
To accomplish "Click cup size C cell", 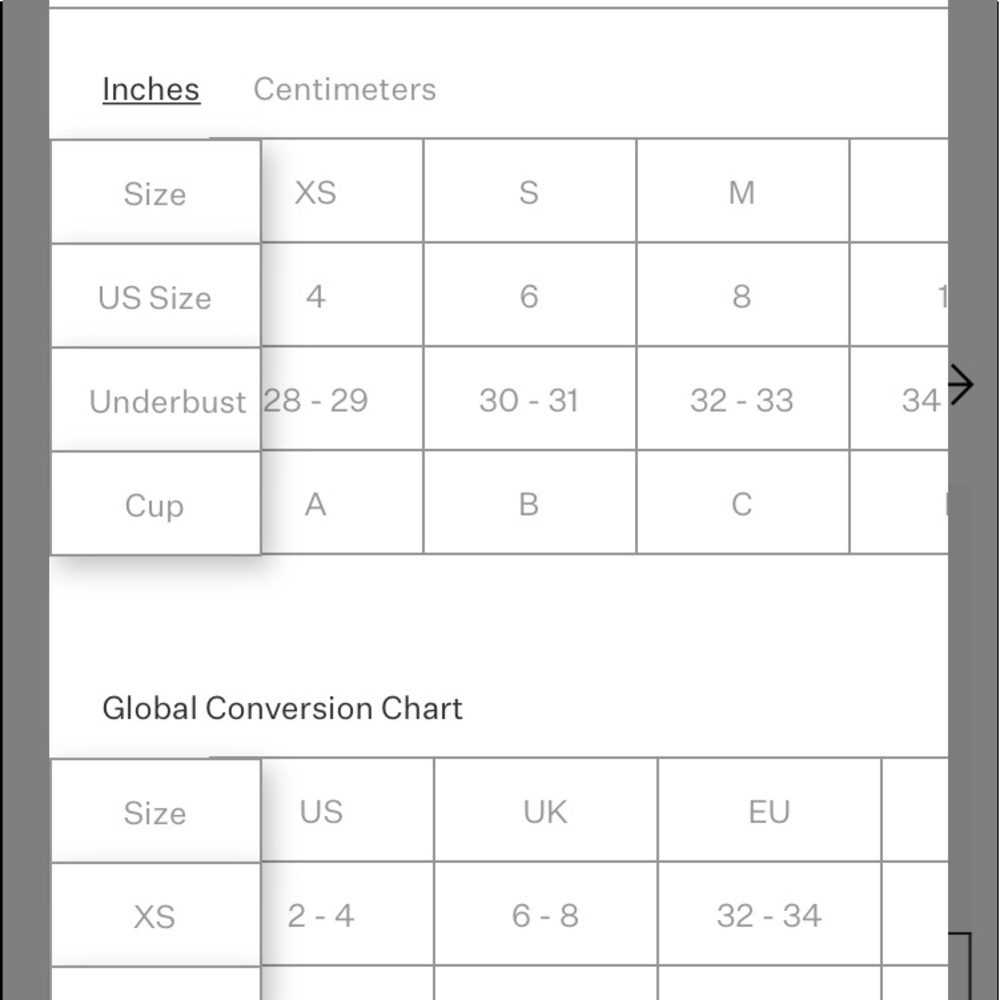I will tap(742, 503).
